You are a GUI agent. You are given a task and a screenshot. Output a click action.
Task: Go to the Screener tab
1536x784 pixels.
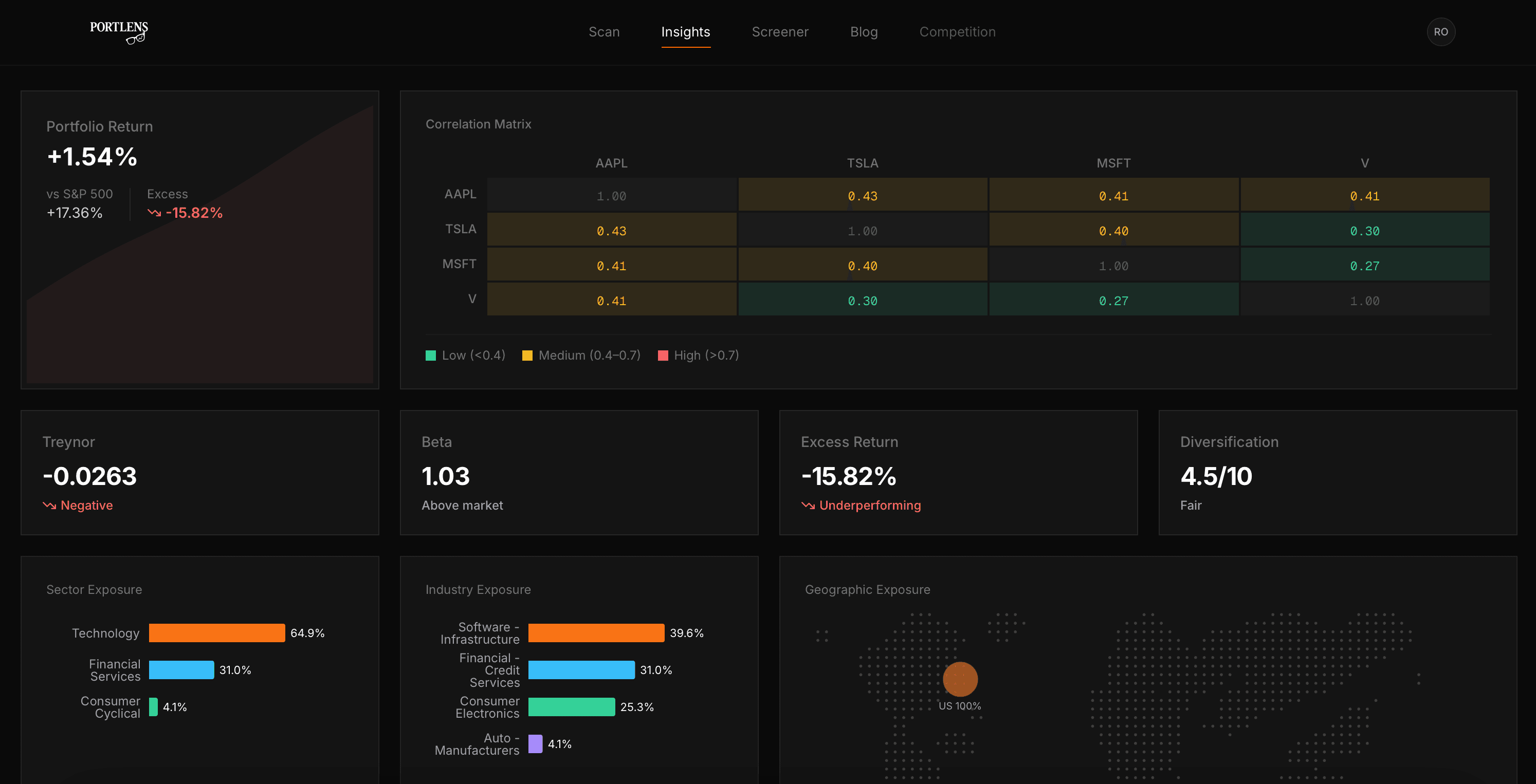coord(780,31)
